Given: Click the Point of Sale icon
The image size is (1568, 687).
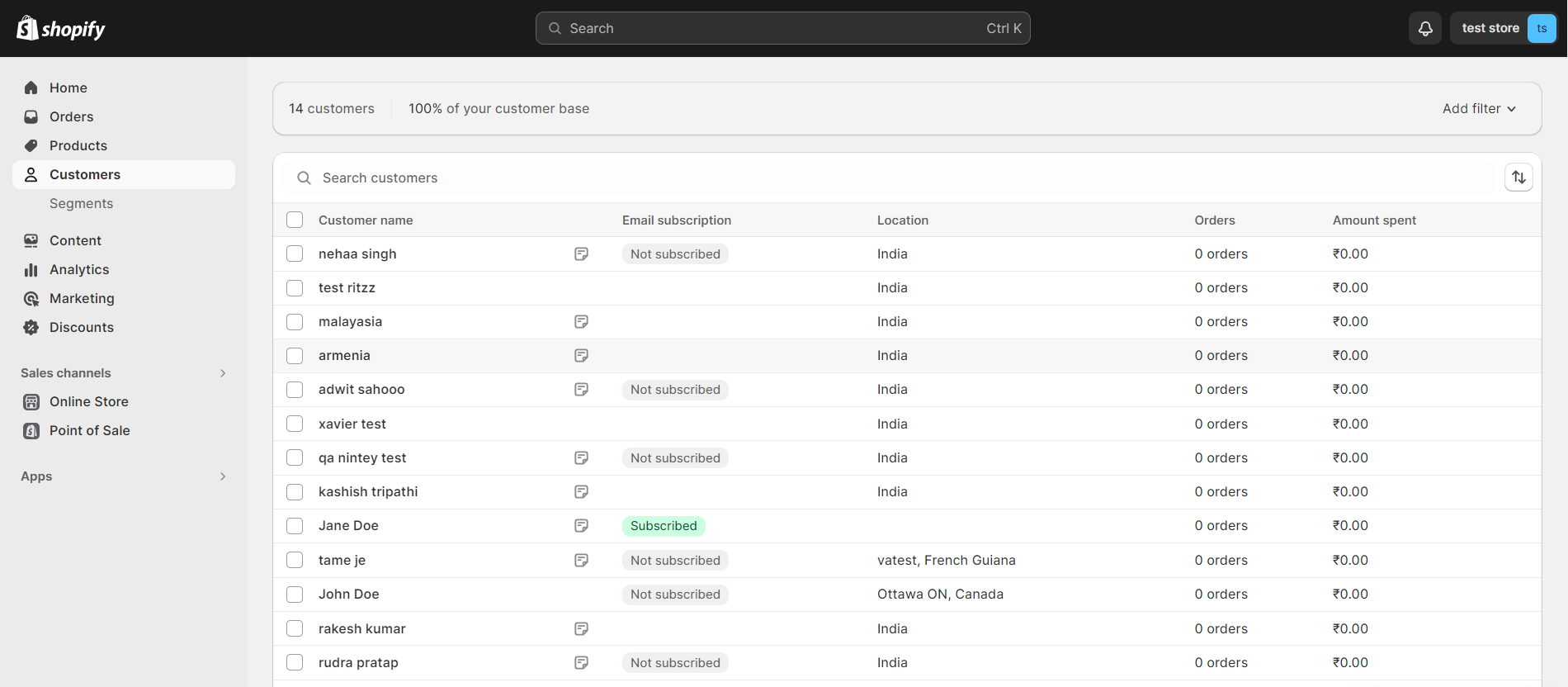Looking at the screenshot, I should pyautogui.click(x=31, y=430).
